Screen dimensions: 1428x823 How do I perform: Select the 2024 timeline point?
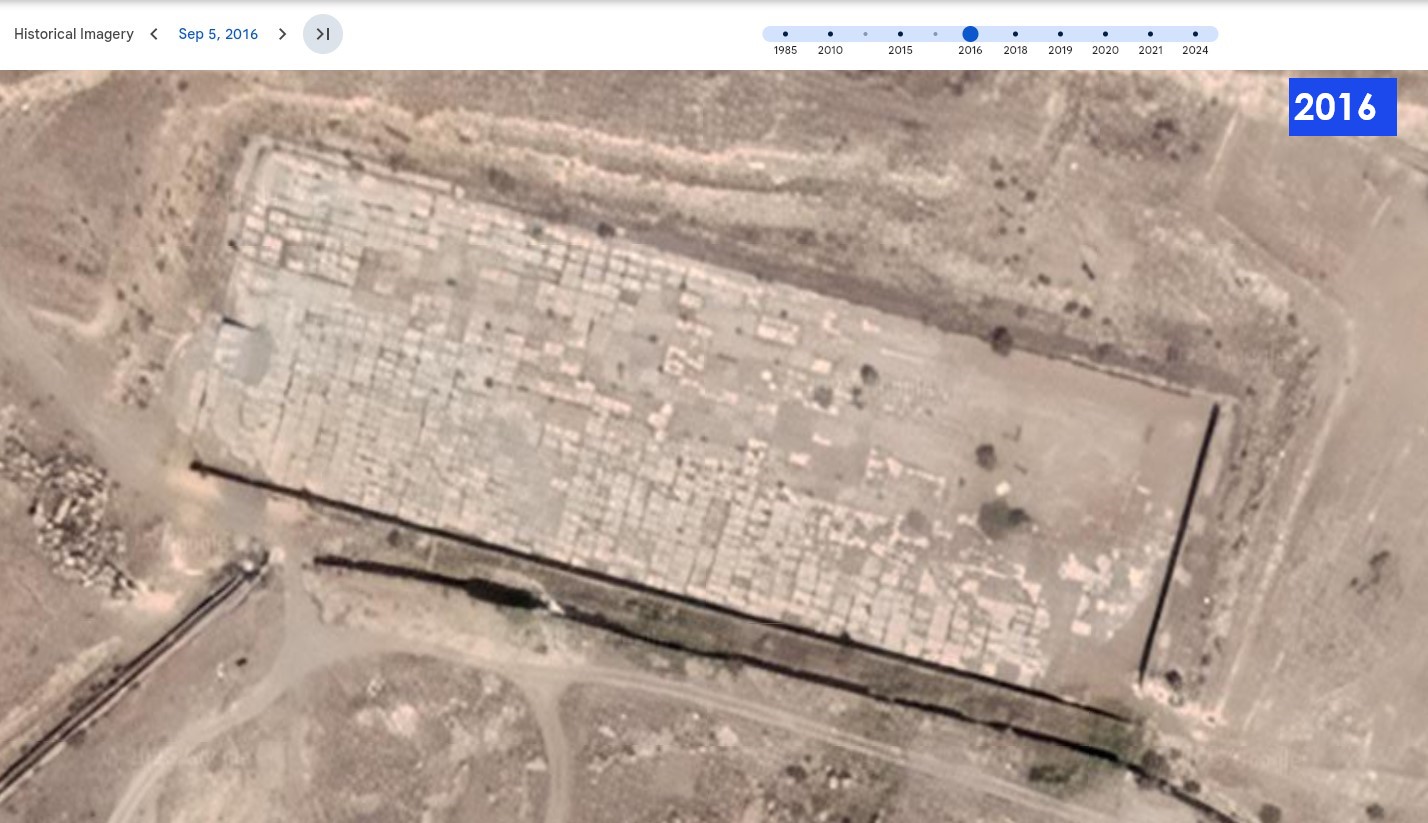1195,34
